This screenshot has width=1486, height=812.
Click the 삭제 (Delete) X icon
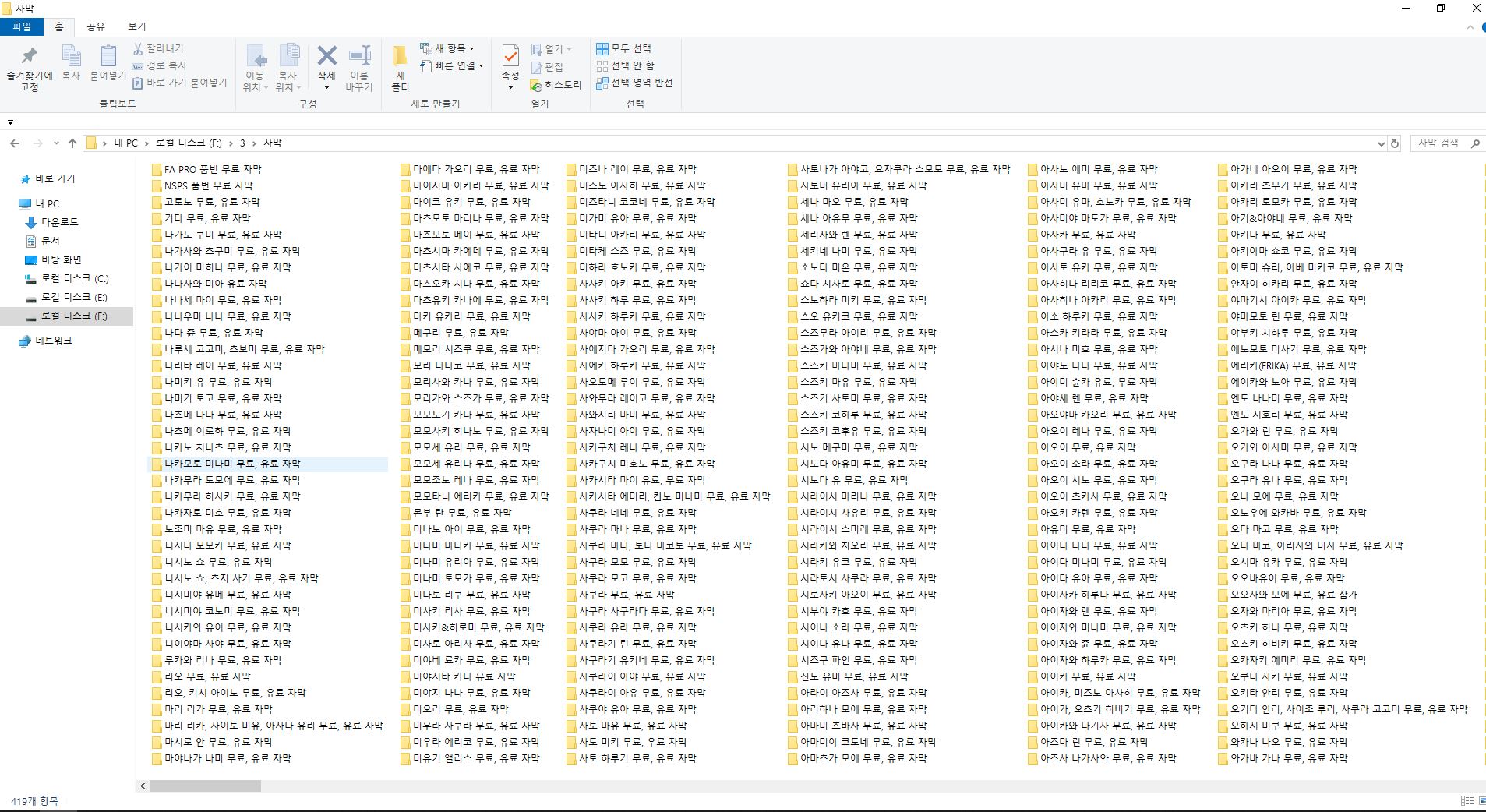tap(326, 56)
